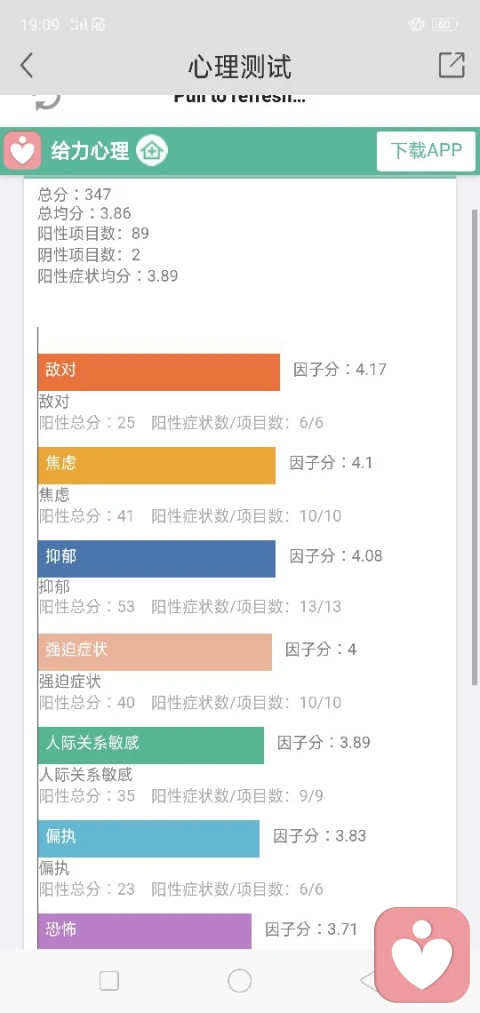480x1013 pixels.
Task: Click the 下载APP button
Action: [x=426, y=151]
